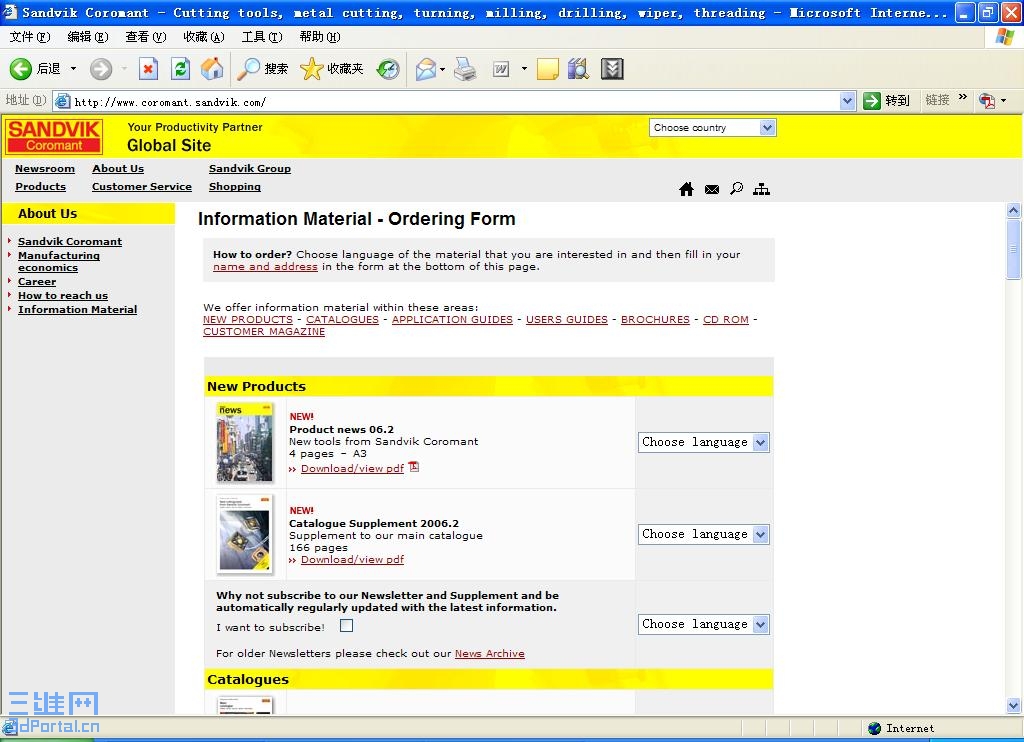The width and height of the screenshot is (1024, 742).
Task: Open the Career sidebar link
Action: [x=37, y=282]
